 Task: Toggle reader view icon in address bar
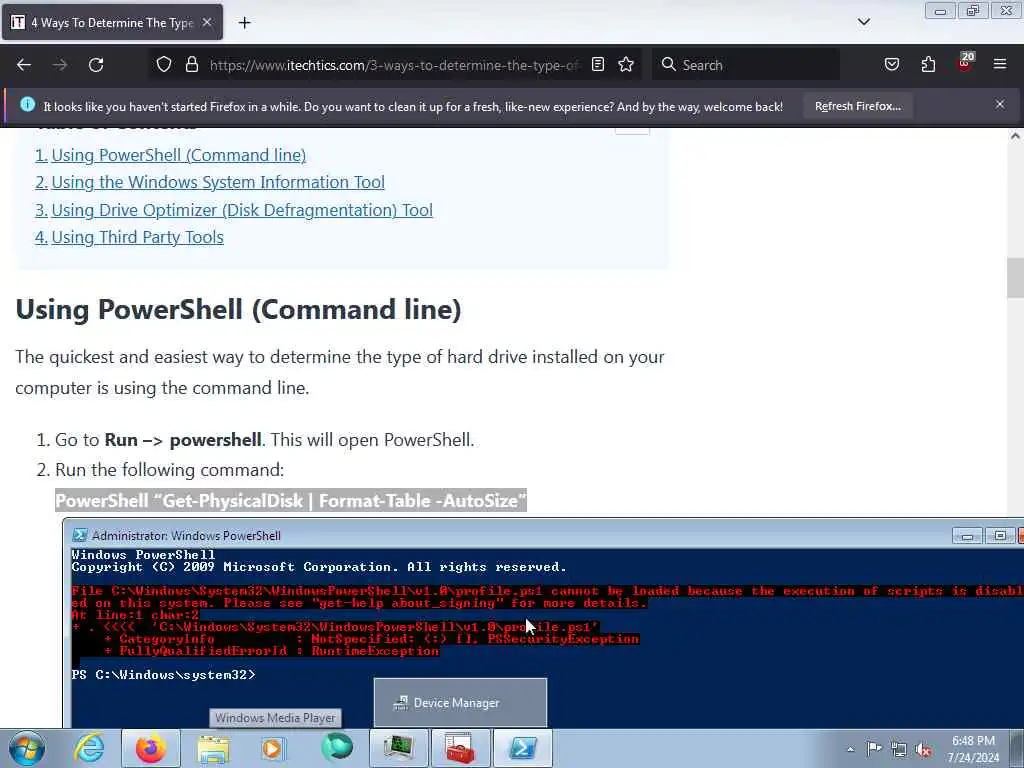[x=598, y=65]
